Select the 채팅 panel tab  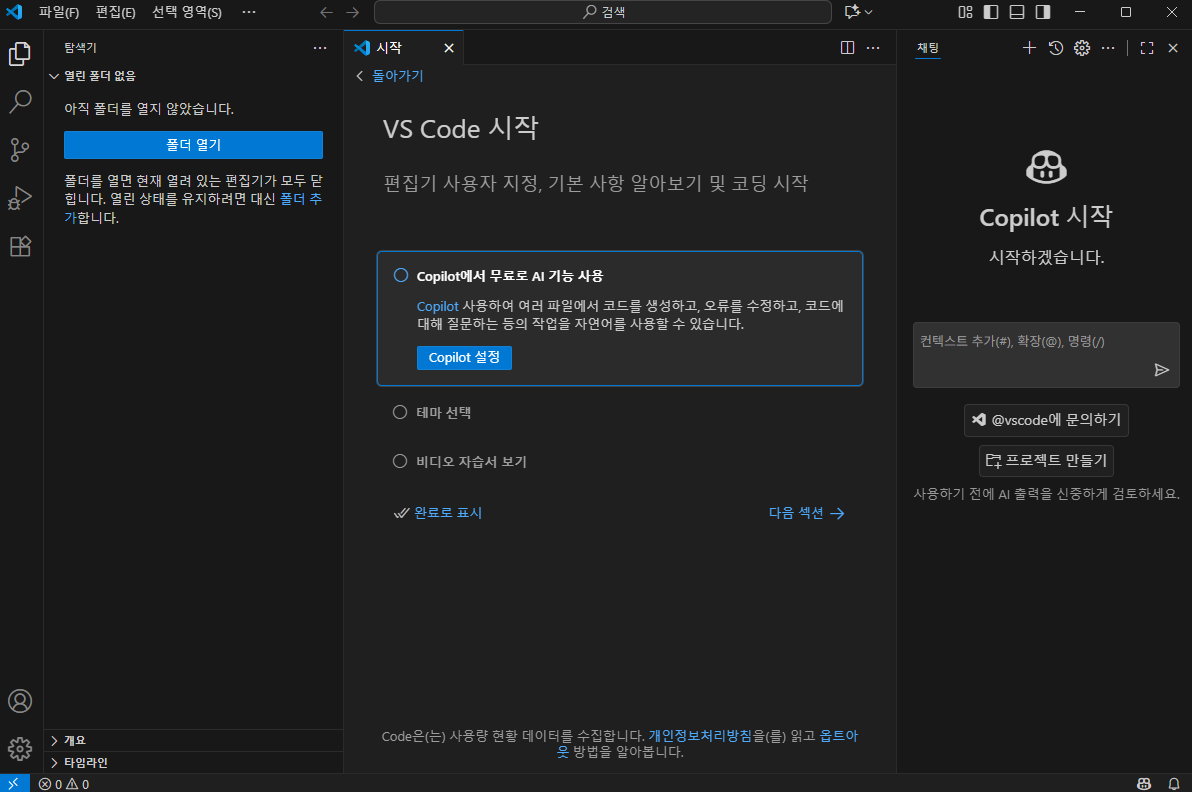(x=927, y=48)
